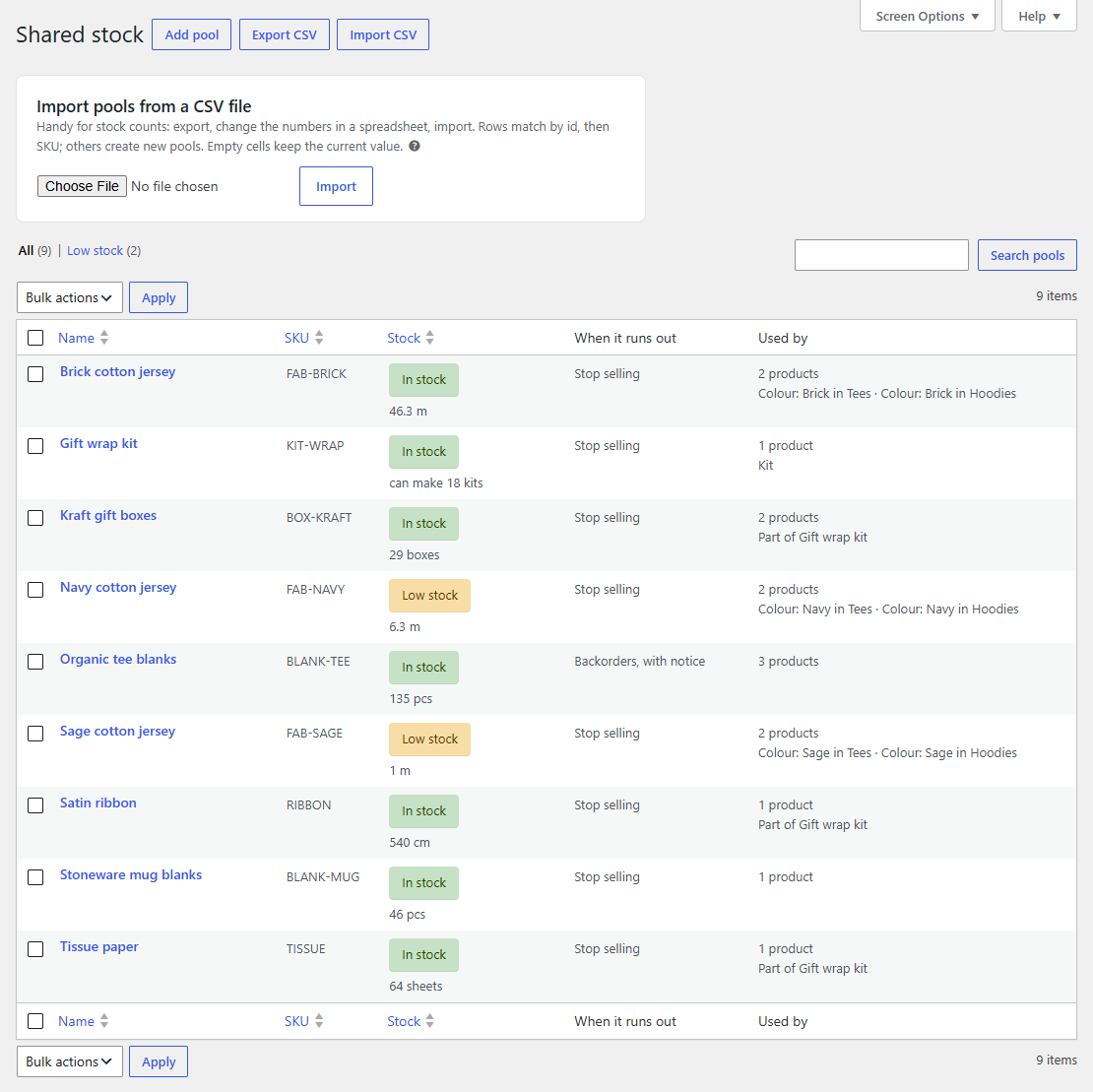Click sort arrows beside Stock in table footer

click(x=430, y=1021)
